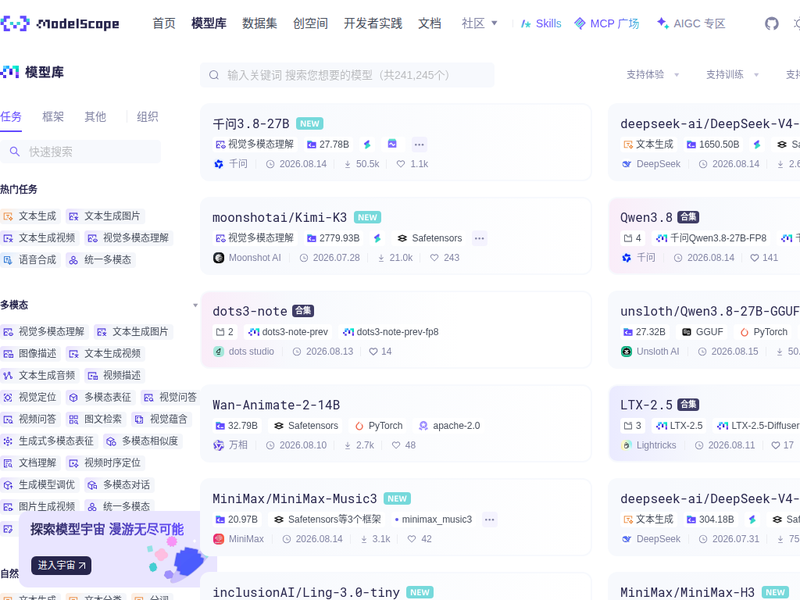Screen dimensions: 800x600
Task: Open moonshotai/Kimi-K3 model title
Action: coord(279,218)
